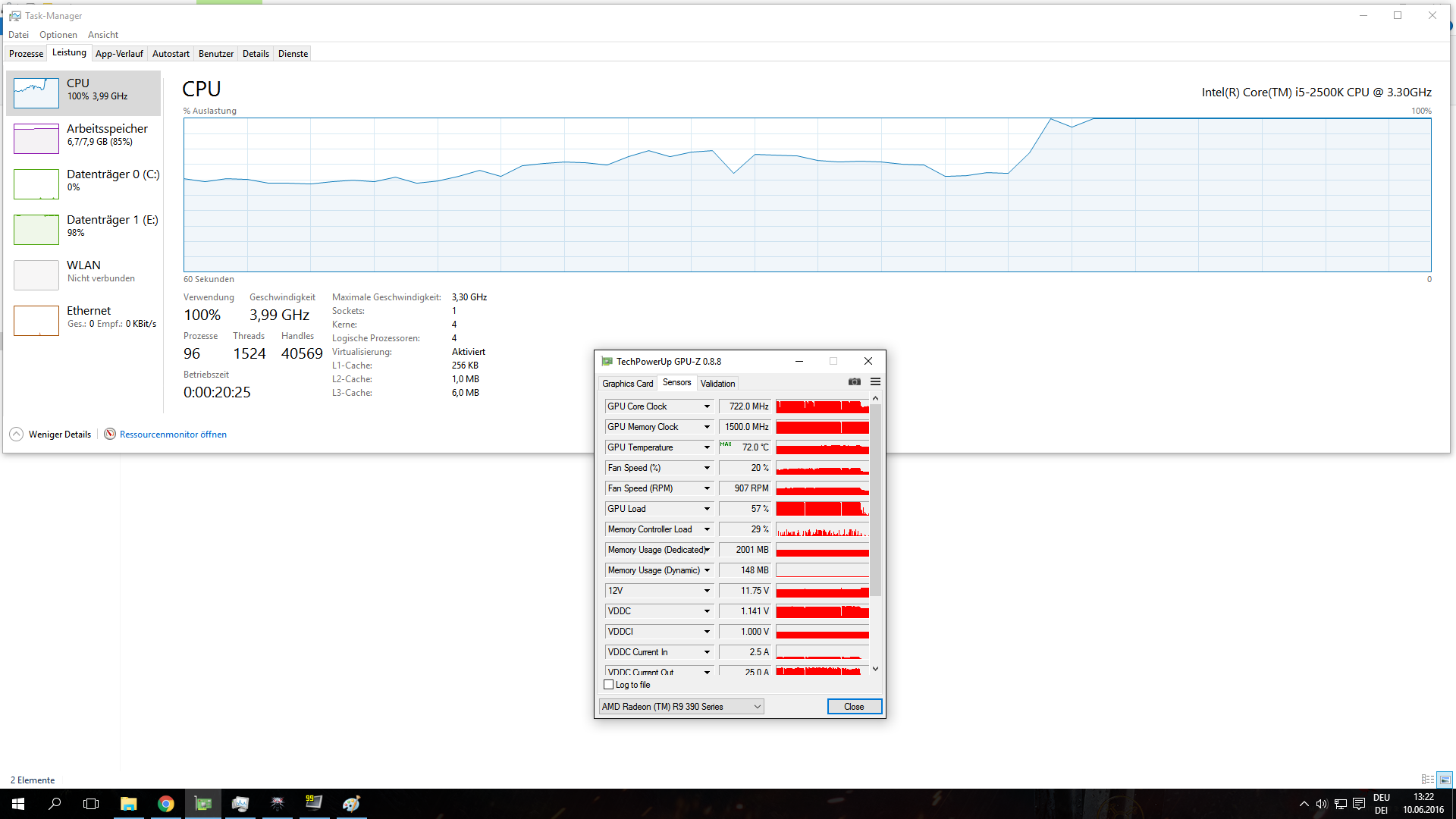
Task: Open Google Chrome from the taskbar
Action: click(x=166, y=804)
